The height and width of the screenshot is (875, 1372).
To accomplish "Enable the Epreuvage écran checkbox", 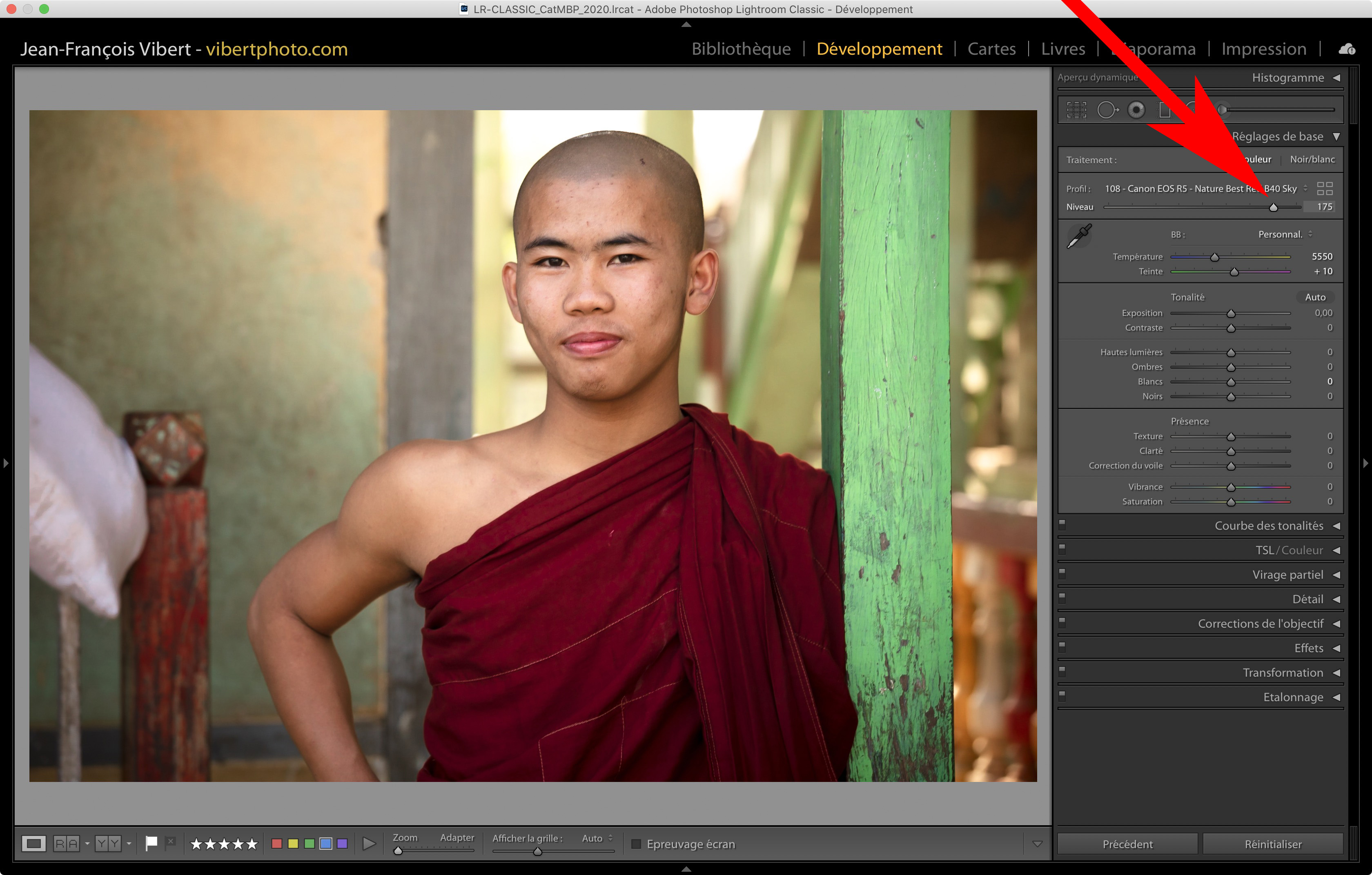I will (x=637, y=844).
